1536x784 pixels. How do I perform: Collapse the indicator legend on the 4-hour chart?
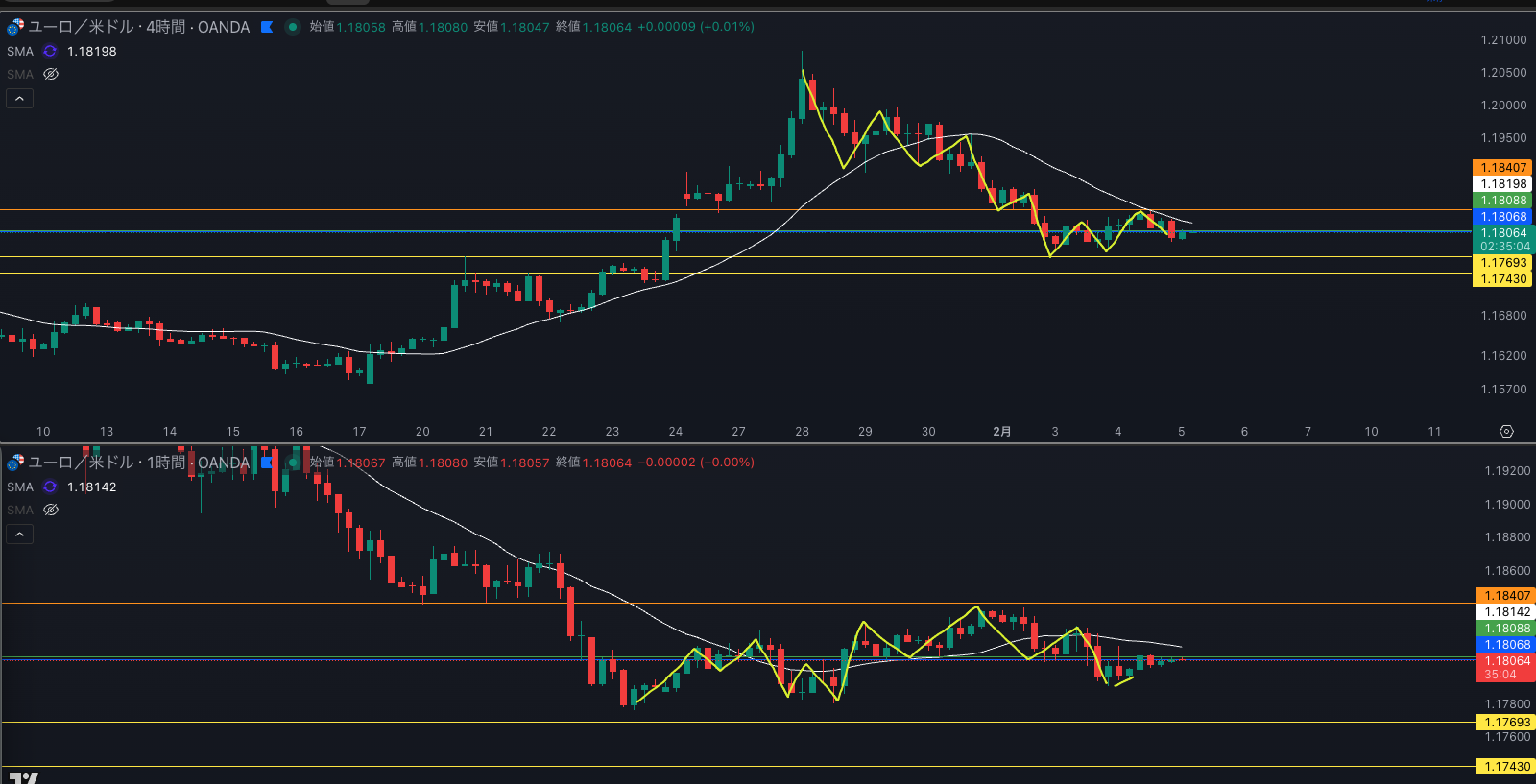click(x=20, y=99)
